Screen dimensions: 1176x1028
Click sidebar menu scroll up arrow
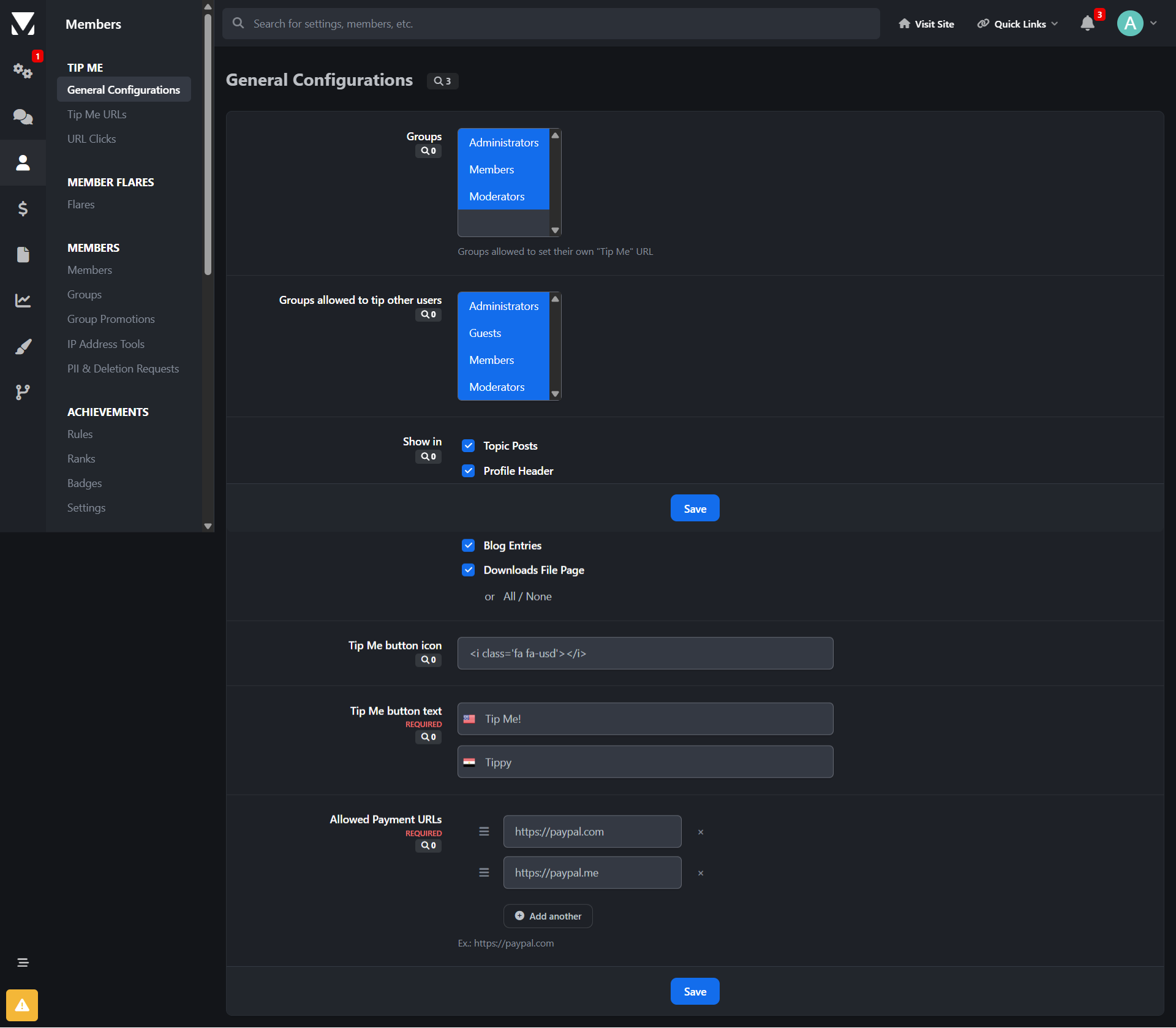208,6
